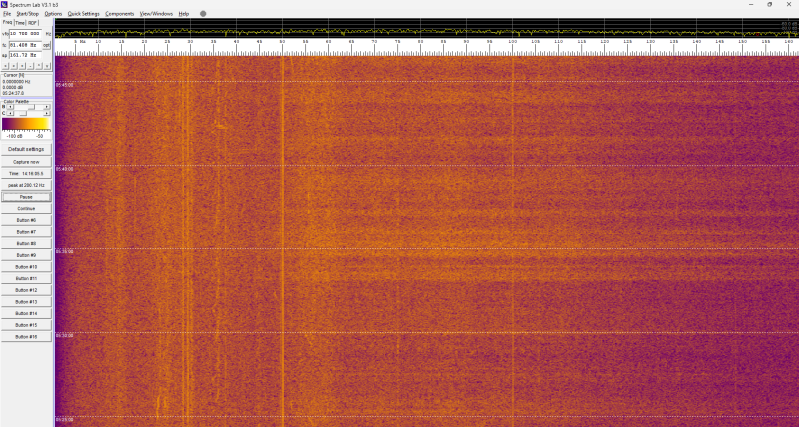
Task: Click the Continue button
Action: 26,209
